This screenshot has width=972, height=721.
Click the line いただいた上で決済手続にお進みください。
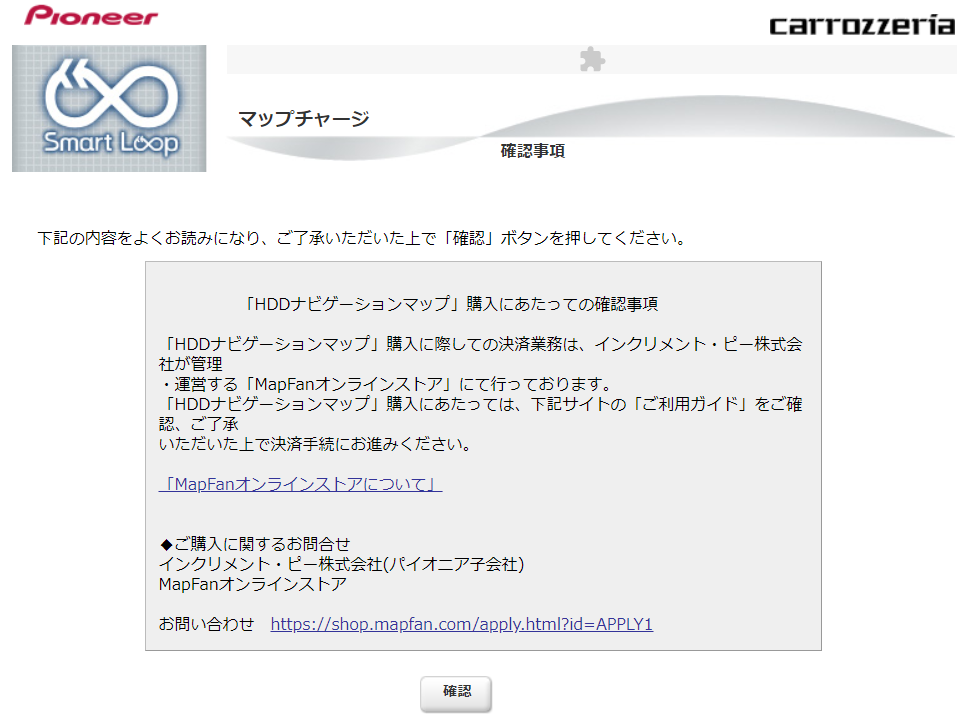pos(316,445)
